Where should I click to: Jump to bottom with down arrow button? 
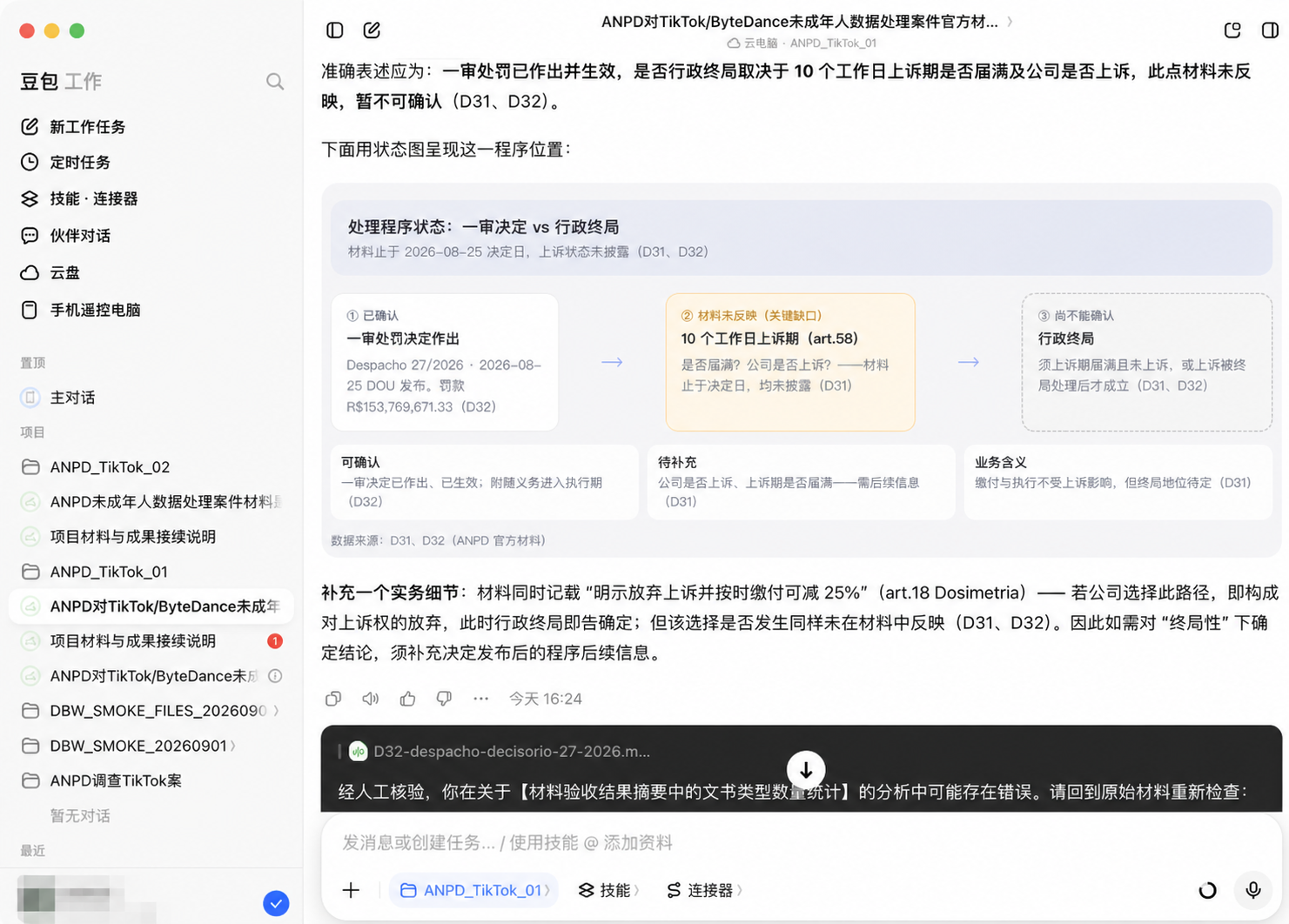(x=806, y=770)
